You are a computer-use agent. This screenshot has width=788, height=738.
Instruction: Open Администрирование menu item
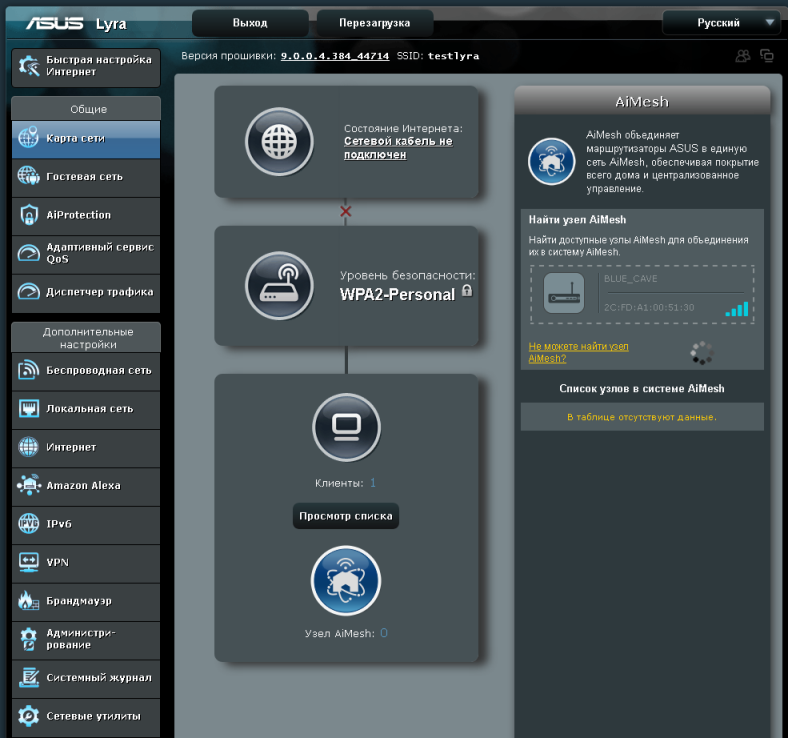coord(86,641)
